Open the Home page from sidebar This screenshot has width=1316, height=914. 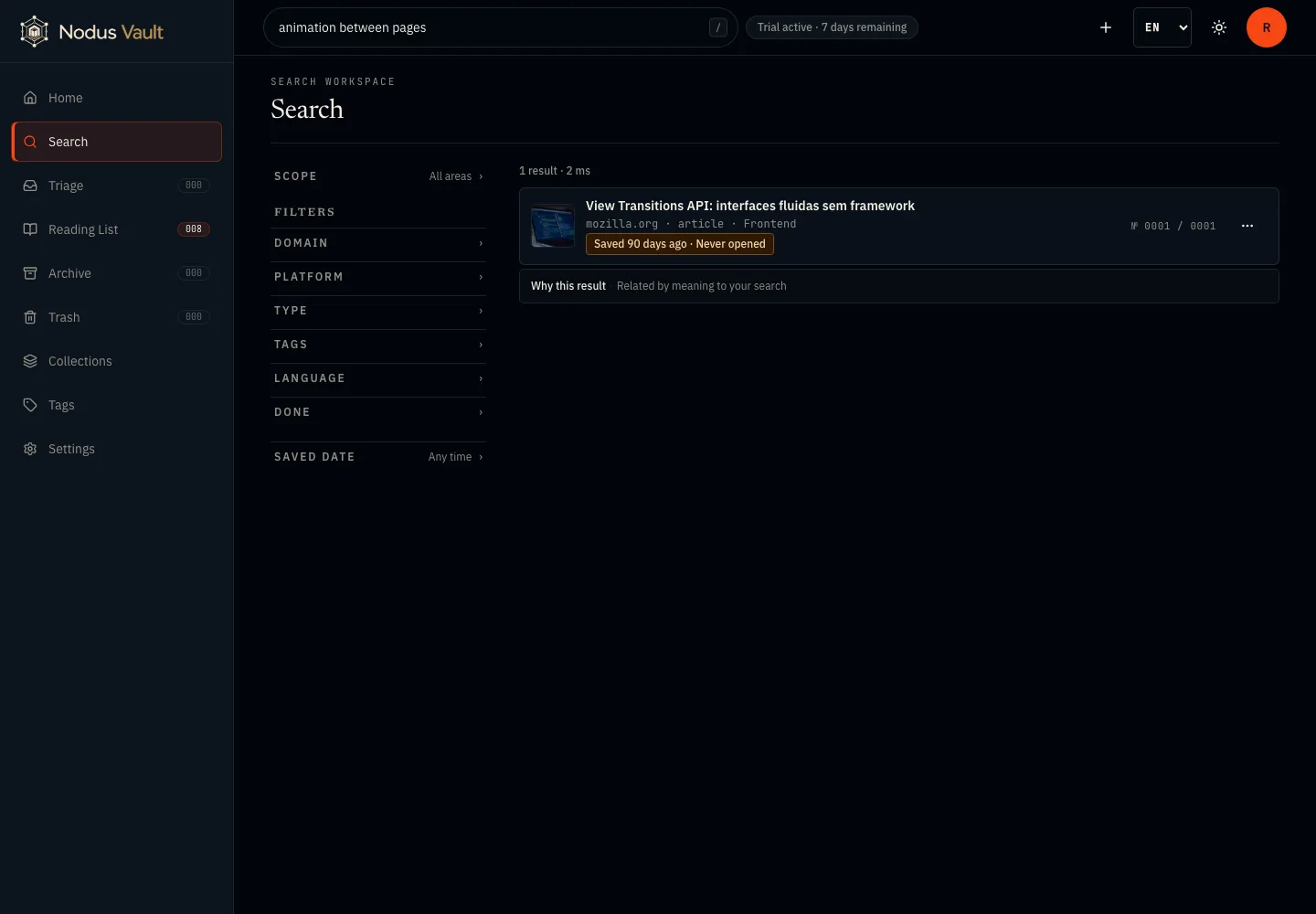point(117,98)
